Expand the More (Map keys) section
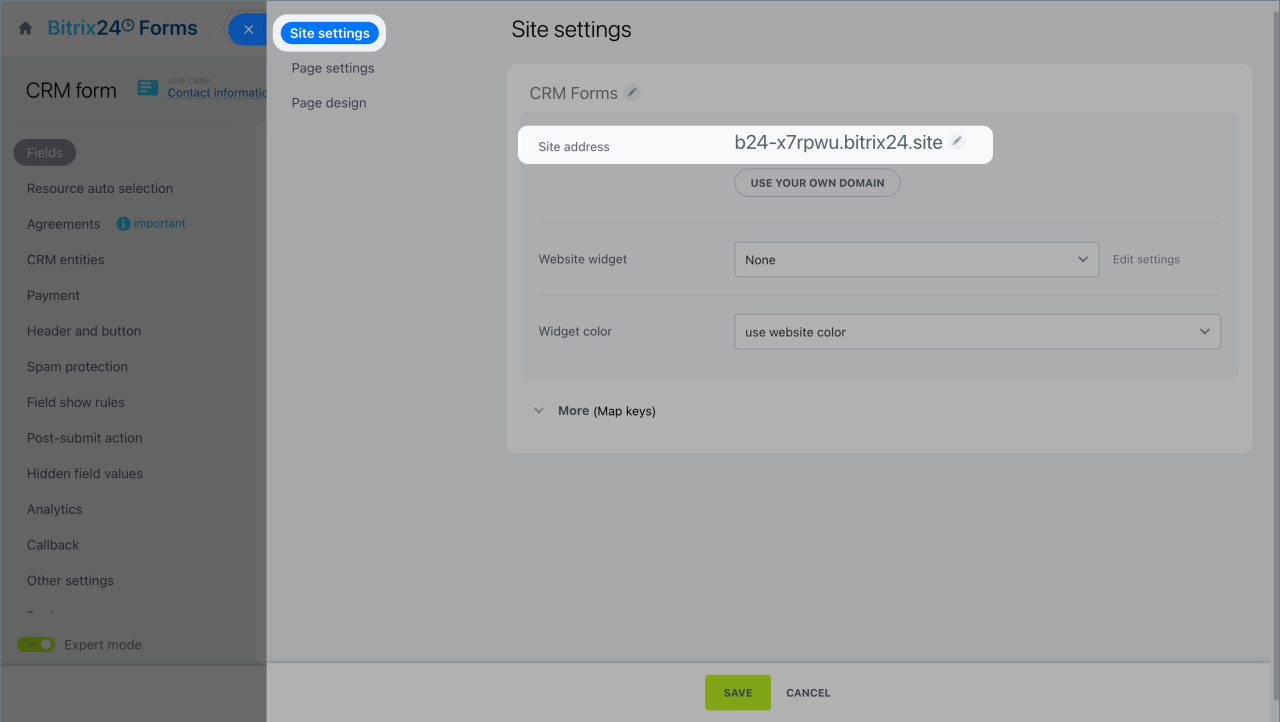Viewport: 1280px width, 722px height. point(596,411)
